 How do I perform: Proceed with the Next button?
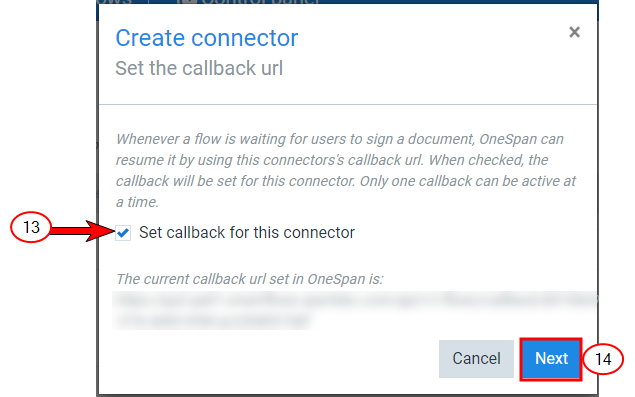tap(551, 359)
